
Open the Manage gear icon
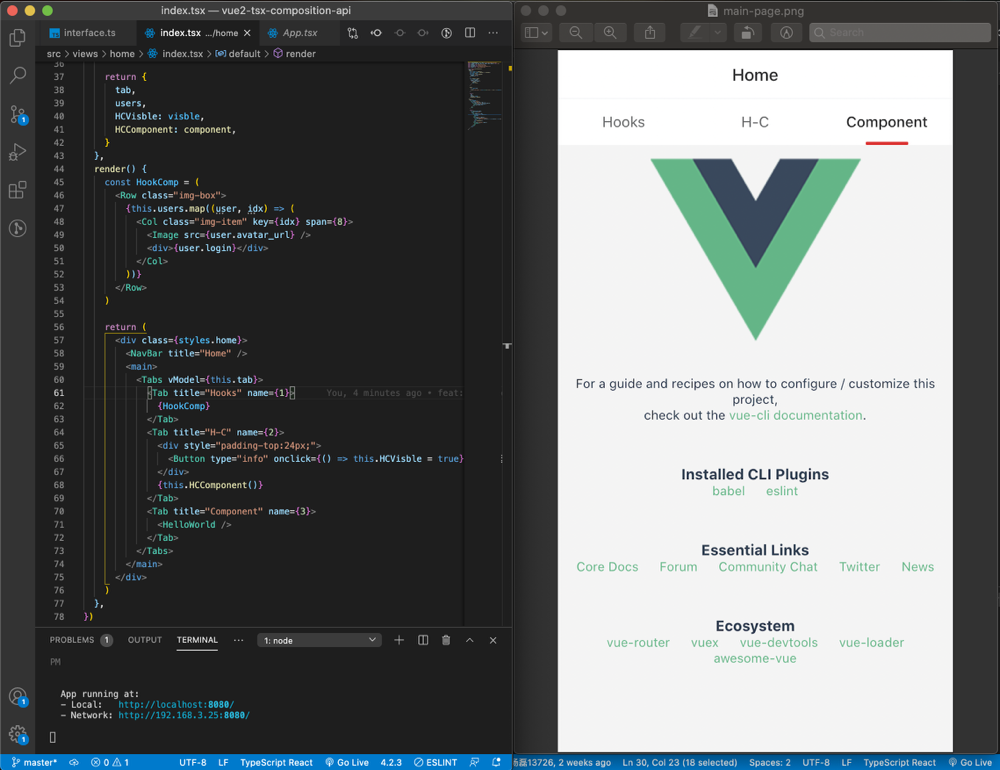pyautogui.click(x=18, y=734)
